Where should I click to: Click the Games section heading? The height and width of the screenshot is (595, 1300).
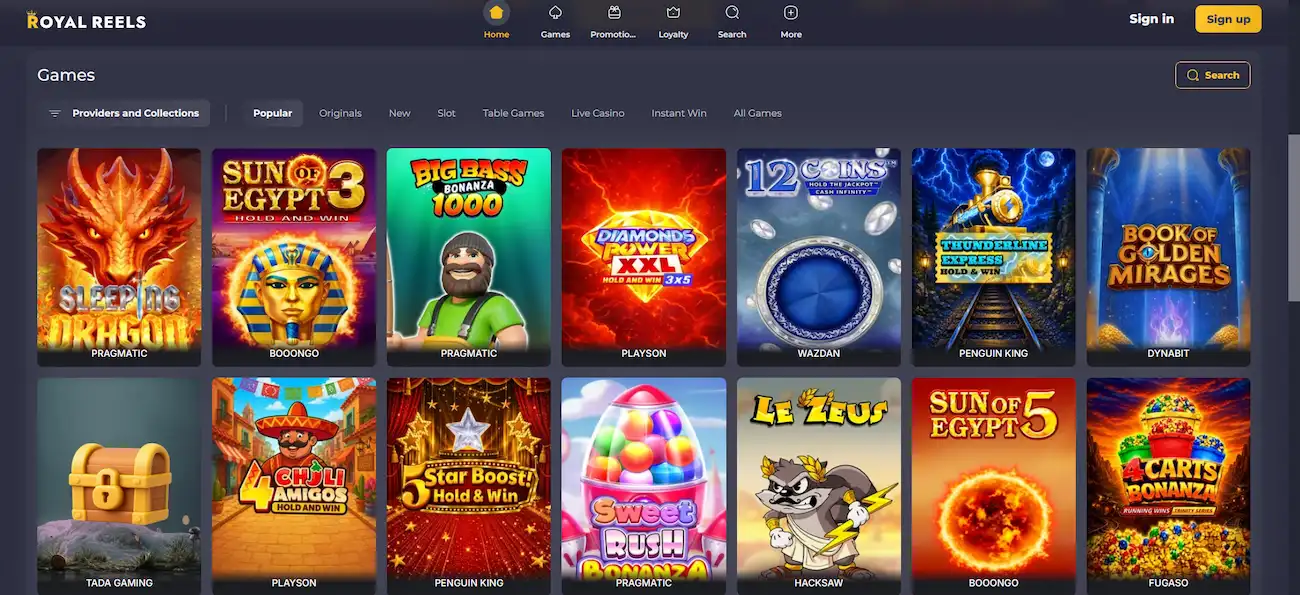pos(66,75)
